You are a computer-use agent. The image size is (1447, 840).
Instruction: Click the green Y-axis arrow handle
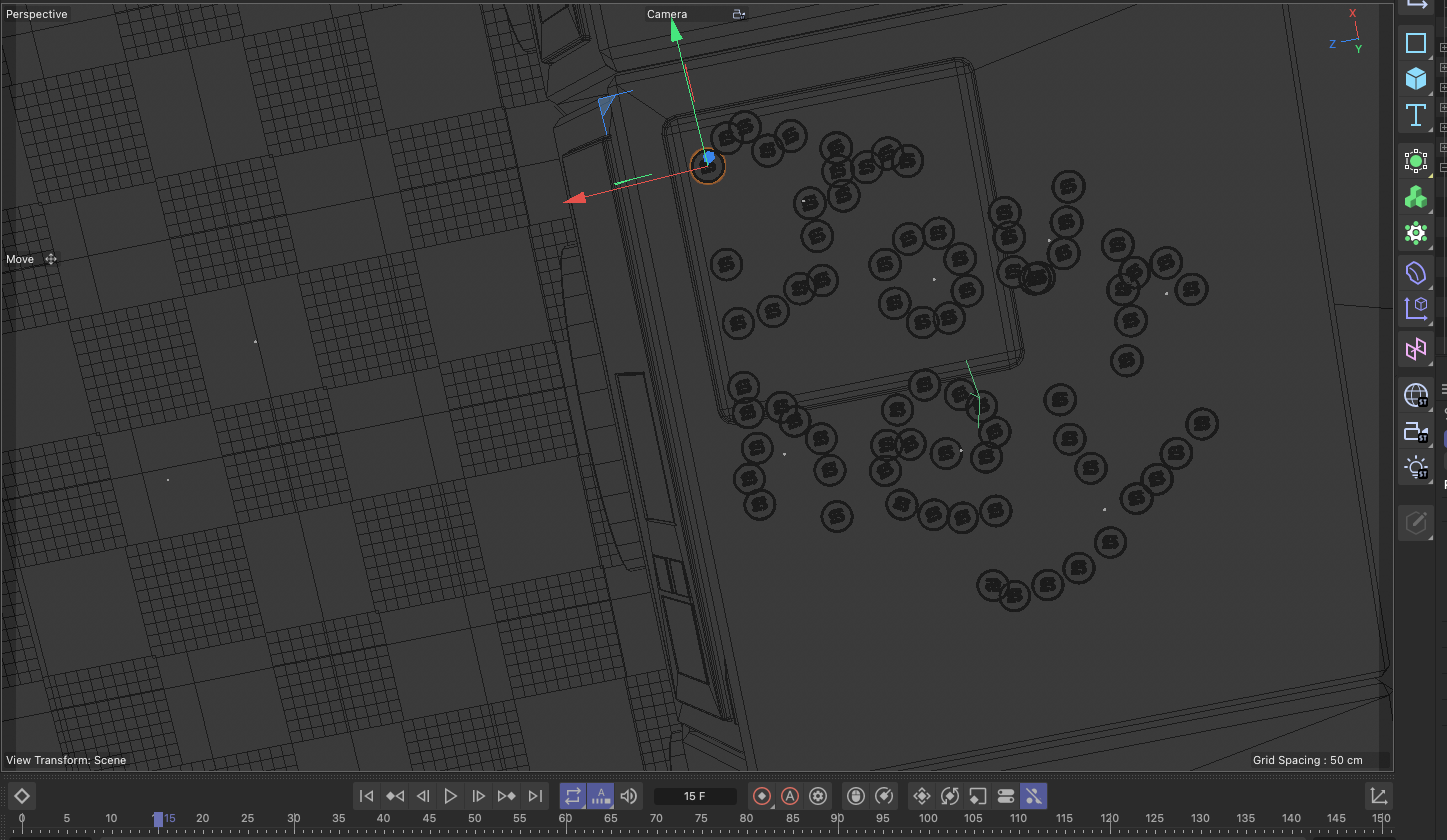click(676, 30)
